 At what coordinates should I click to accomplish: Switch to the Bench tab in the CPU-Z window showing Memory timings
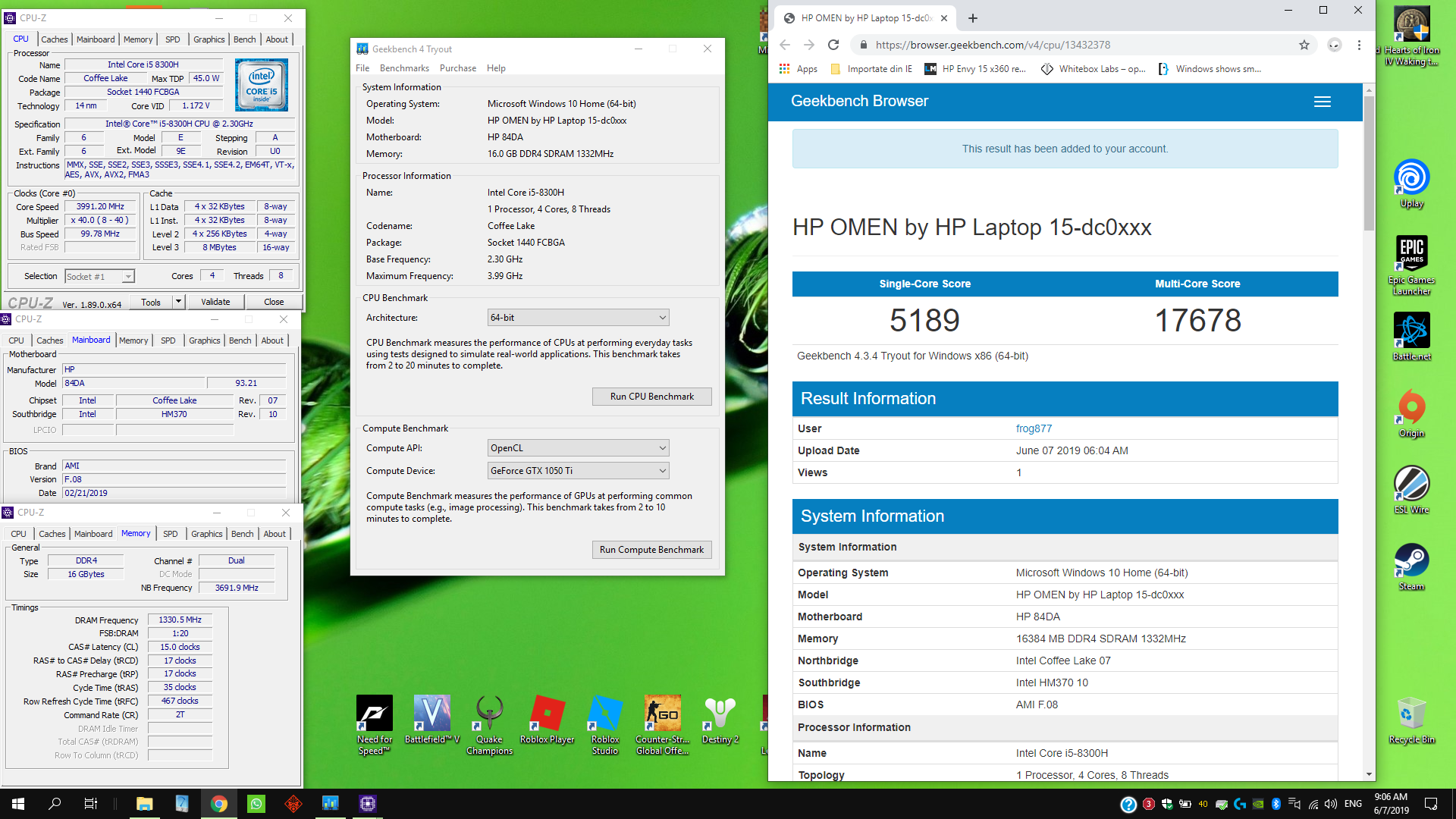[x=243, y=534]
